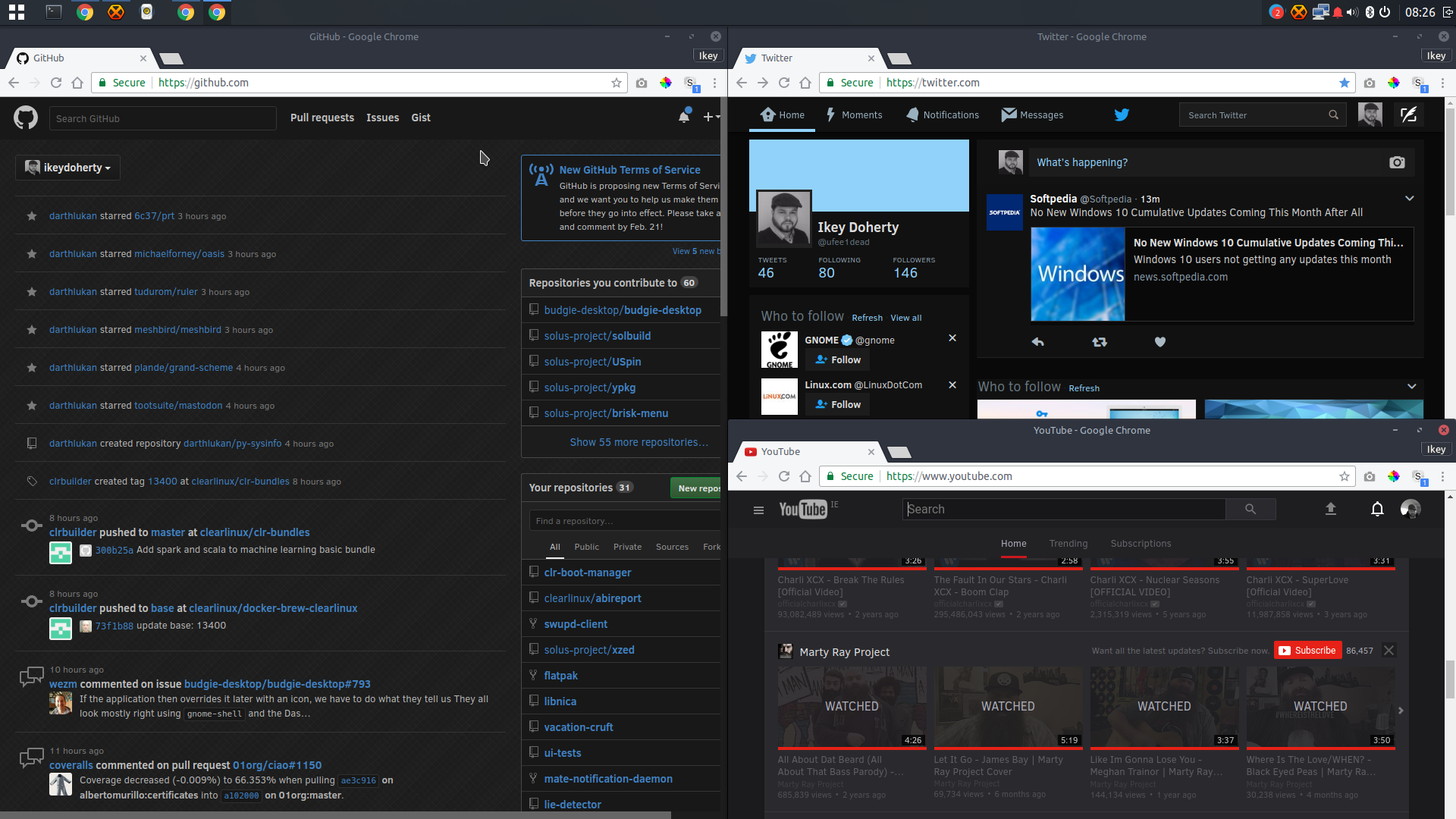1456x819 pixels.
Task: Click screenshot camera extension in Twitter window
Action: (x=1369, y=83)
